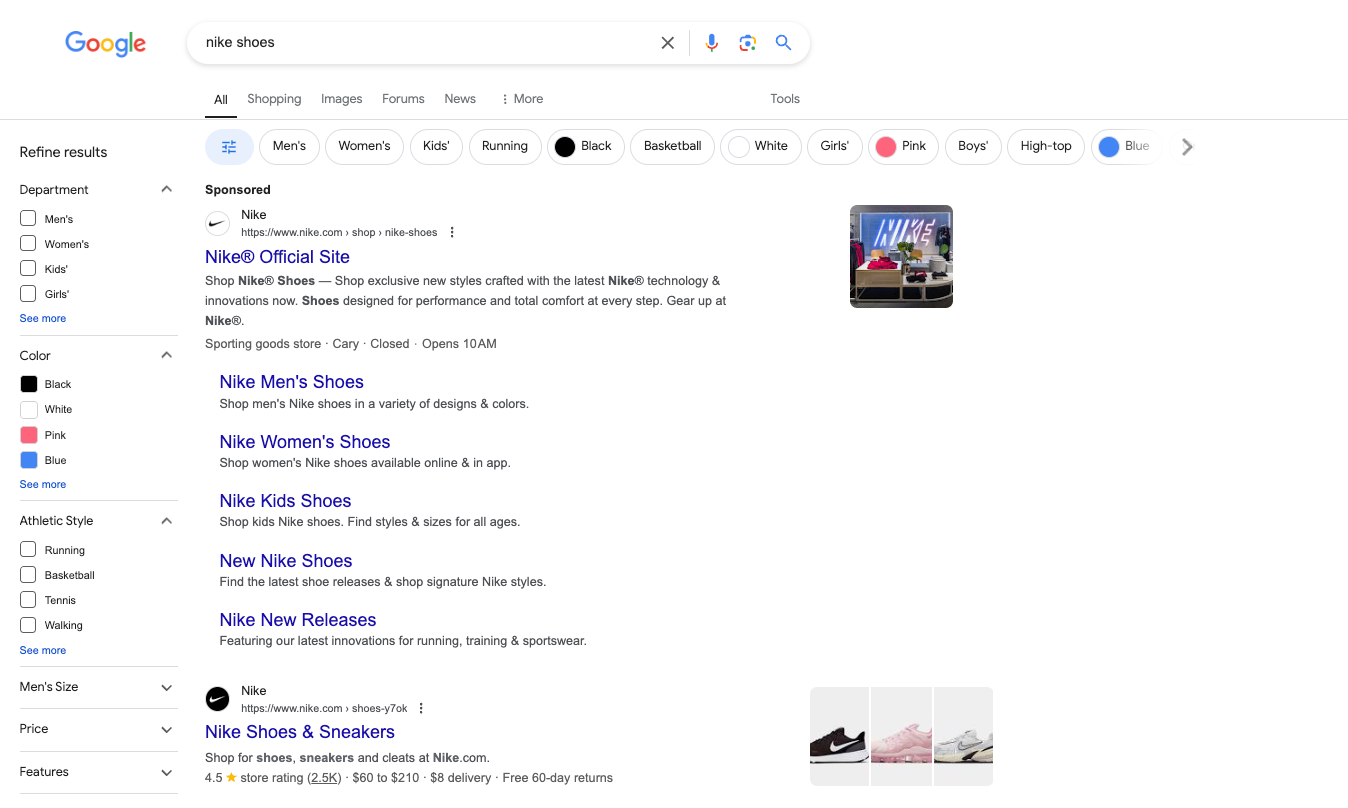This screenshot has height=808, width=1348.
Task: Switch to the Shopping tab
Action: 274,98
